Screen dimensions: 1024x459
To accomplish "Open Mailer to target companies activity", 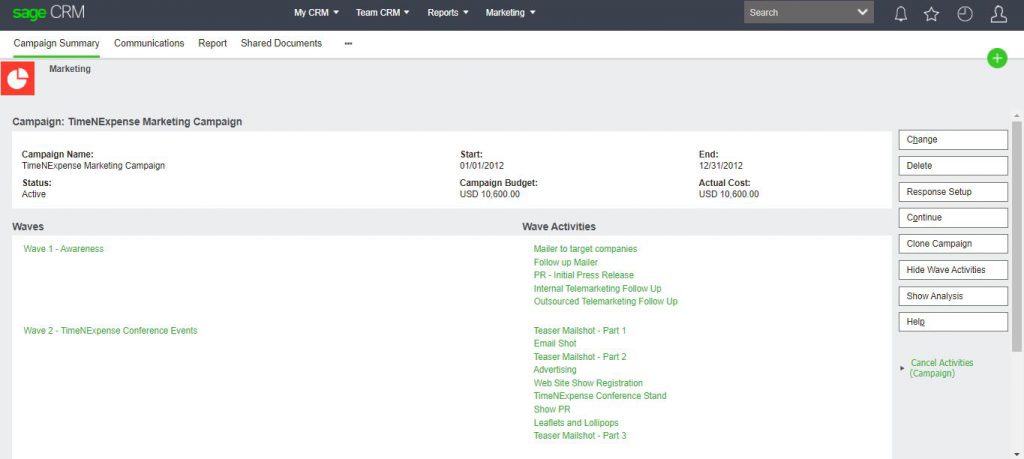I will pyautogui.click(x=585, y=249).
